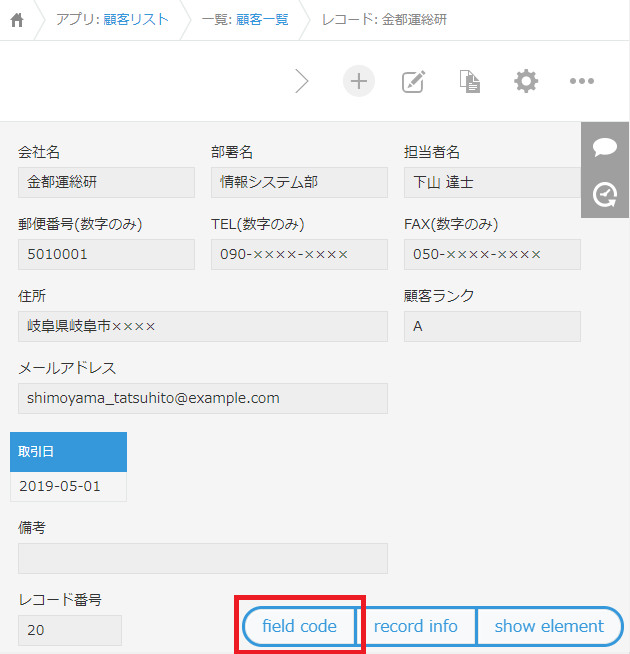This screenshot has width=630, height=654.
Task: Go to the next record arrow
Action: point(302,81)
